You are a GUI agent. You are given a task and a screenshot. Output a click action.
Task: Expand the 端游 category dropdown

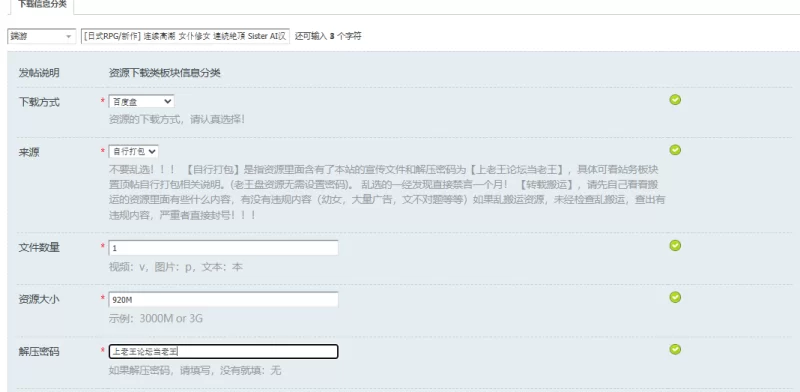tap(41, 36)
